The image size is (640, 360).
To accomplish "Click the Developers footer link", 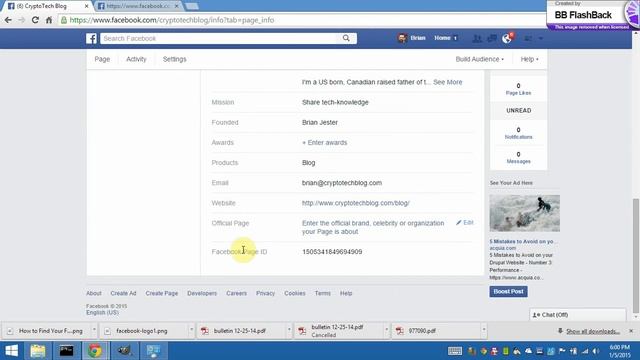I will pos(202,293).
